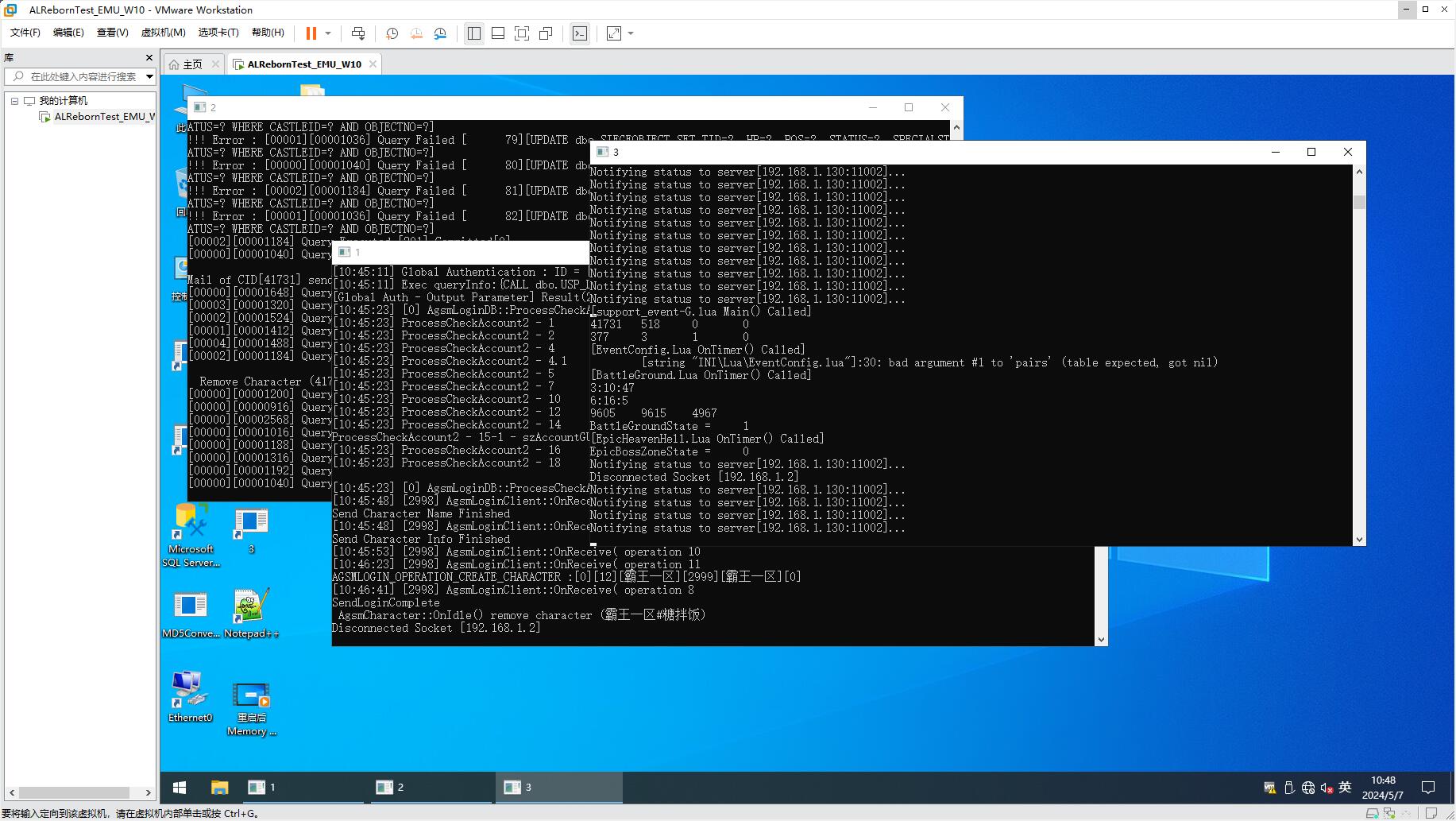Open the snapshot manager wrench-clock icon
Screen dimensions: 1456x821
(440, 33)
